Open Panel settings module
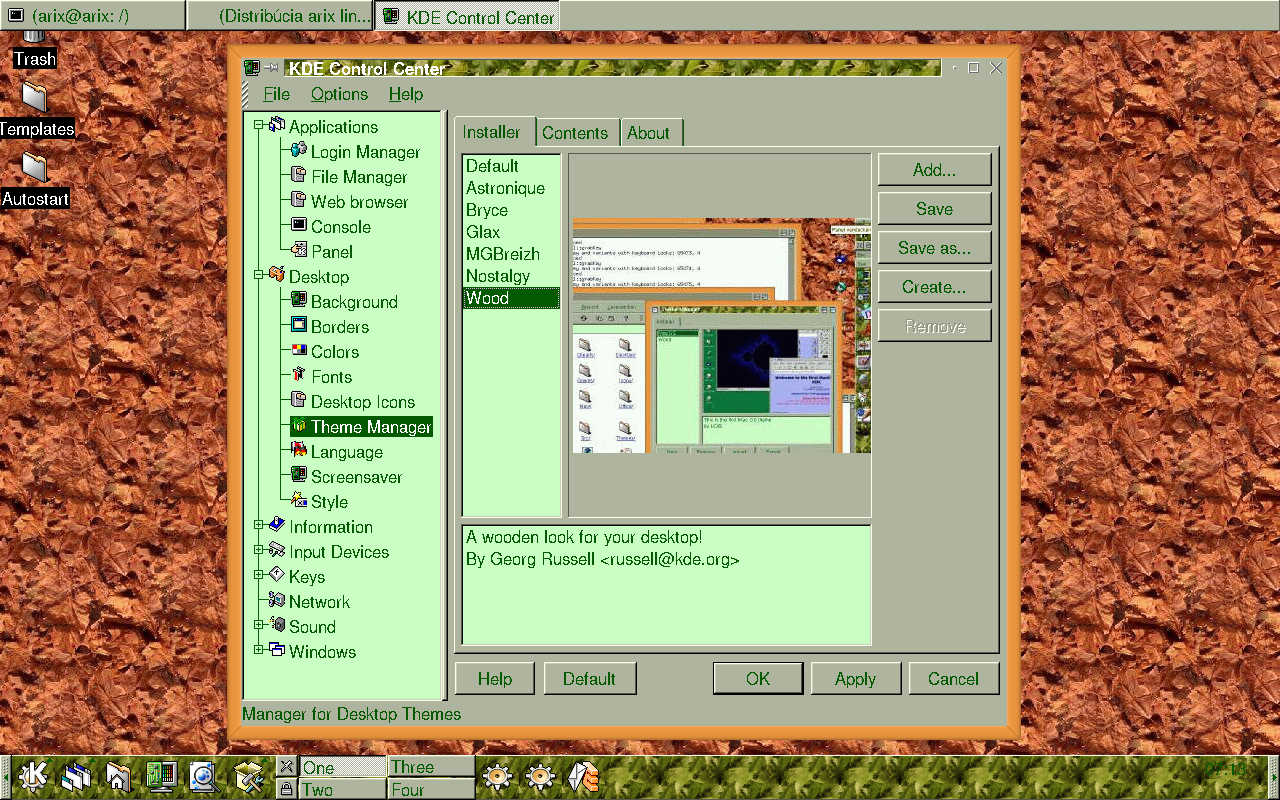 (x=321, y=252)
